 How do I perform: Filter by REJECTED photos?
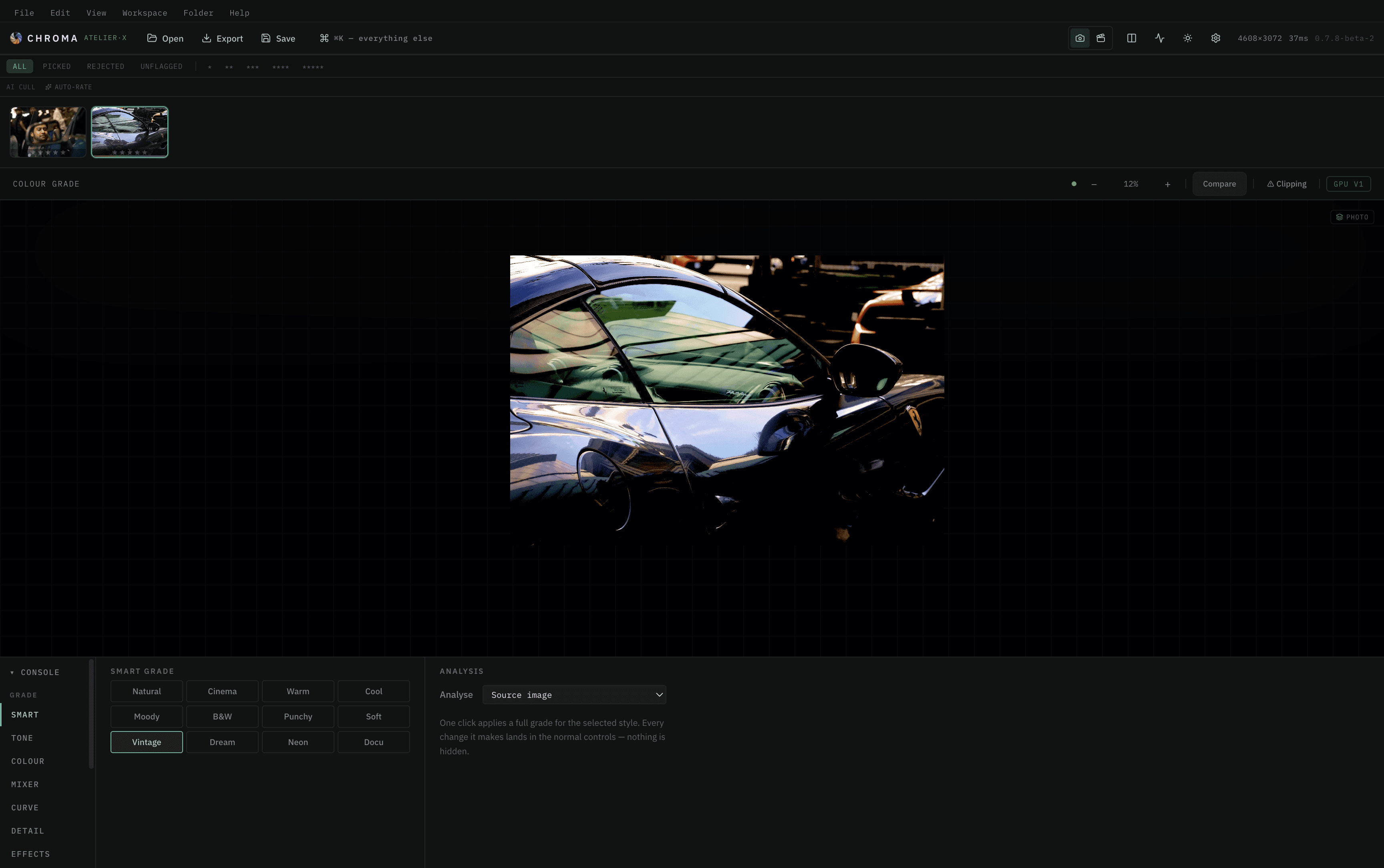106,66
